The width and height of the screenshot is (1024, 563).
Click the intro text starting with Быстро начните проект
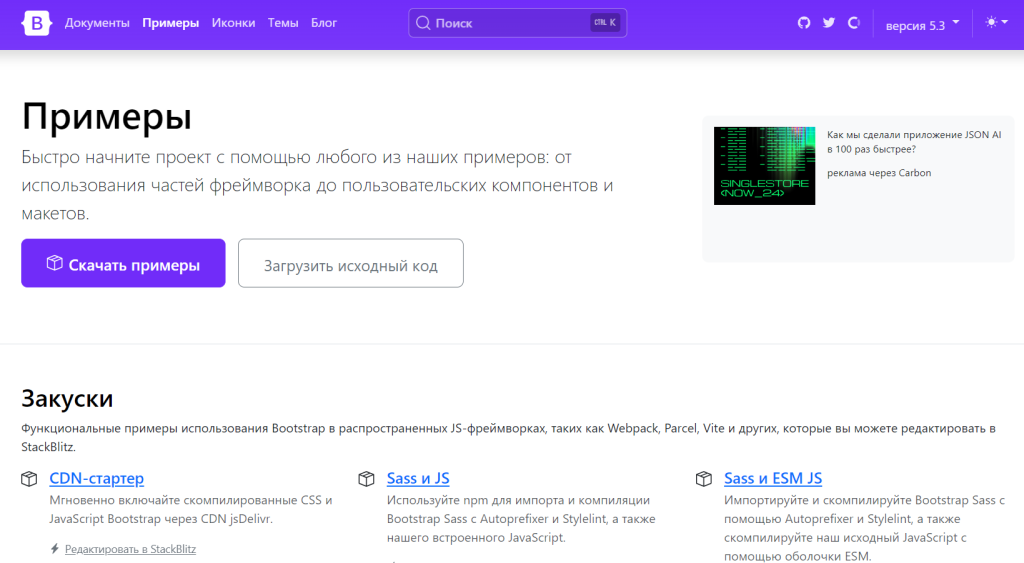317,185
